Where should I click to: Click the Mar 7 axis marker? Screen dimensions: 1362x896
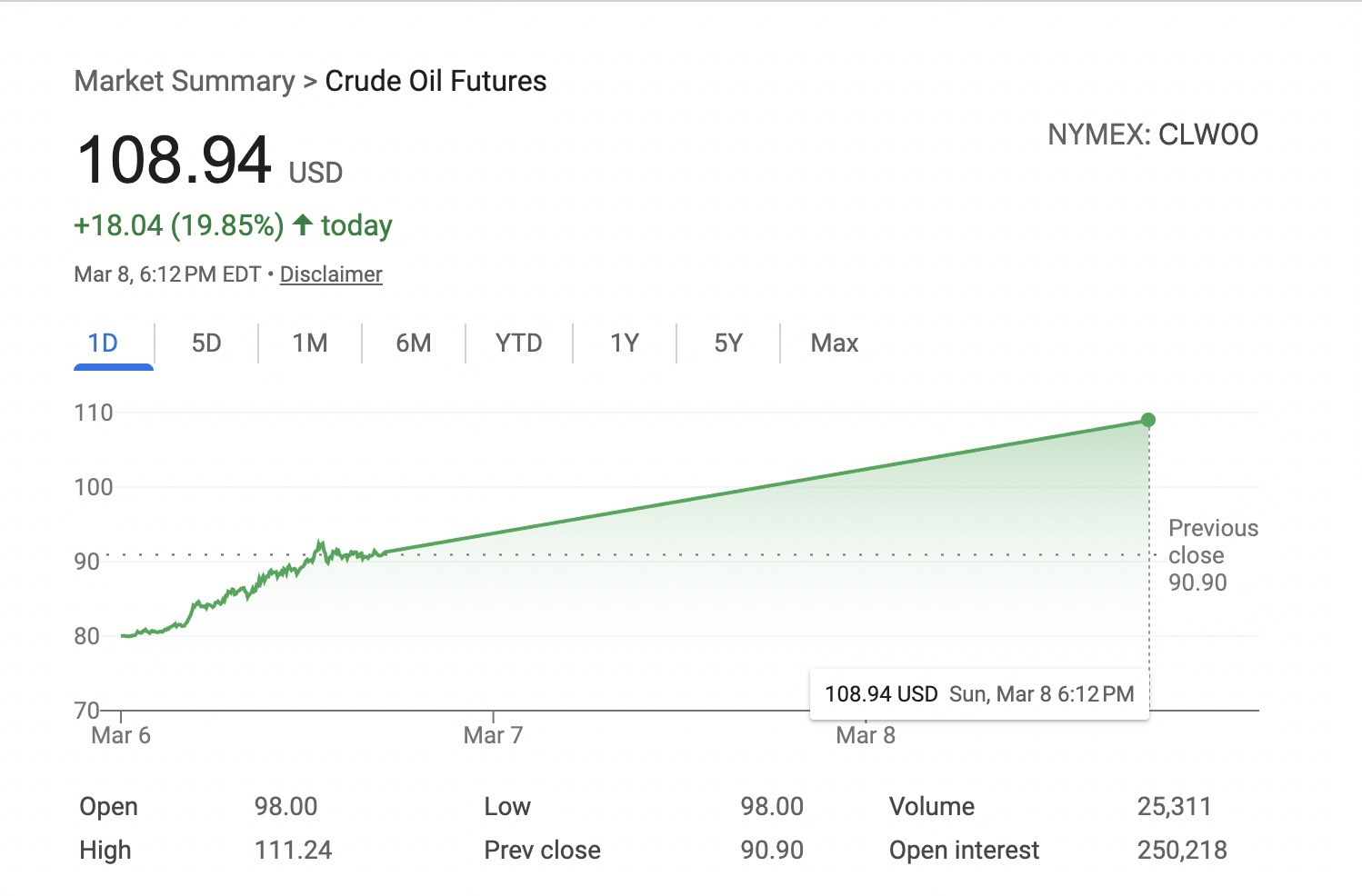493,735
